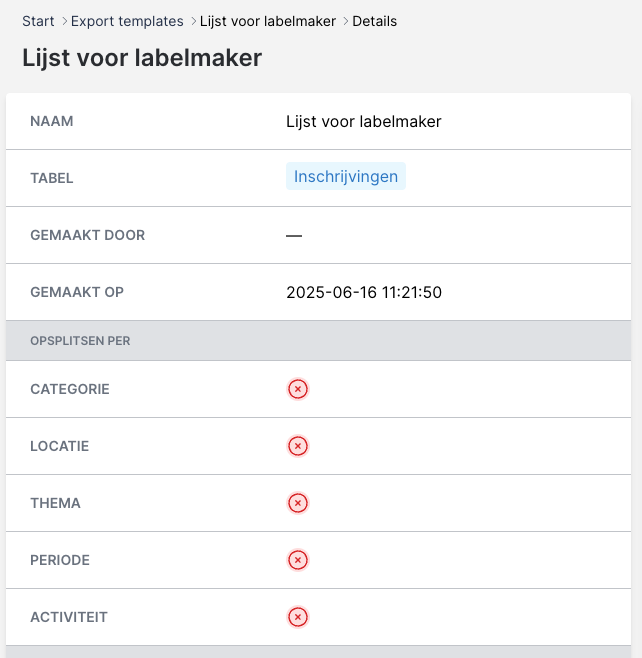This screenshot has width=642, height=658.
Task: Click the red X icon for Thema
Action: tap(297, 503)
